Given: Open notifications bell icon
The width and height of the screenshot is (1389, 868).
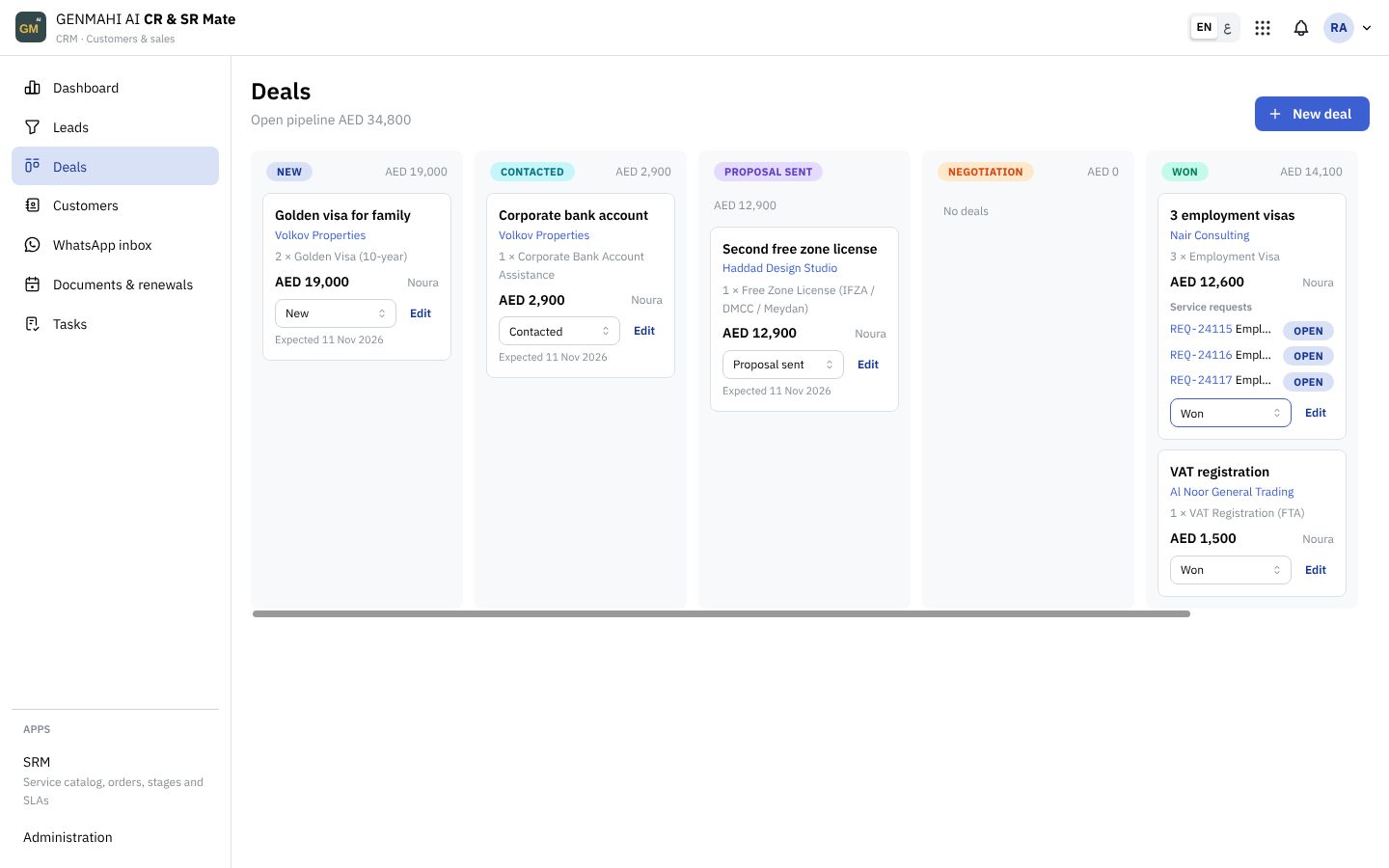Looking at the screenshot, I should [1301, 28].
